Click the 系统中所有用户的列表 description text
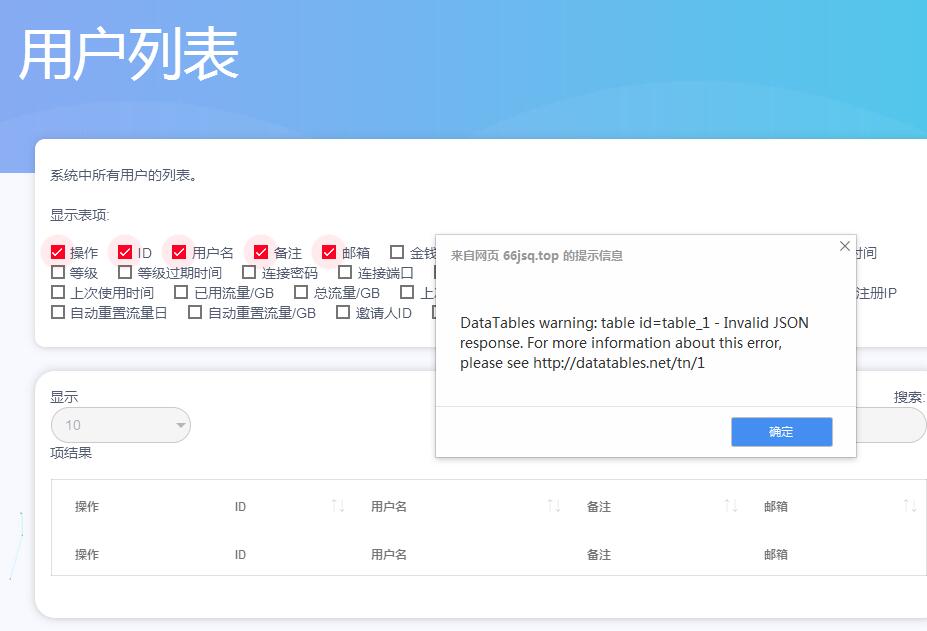 (x=123, y=175)
